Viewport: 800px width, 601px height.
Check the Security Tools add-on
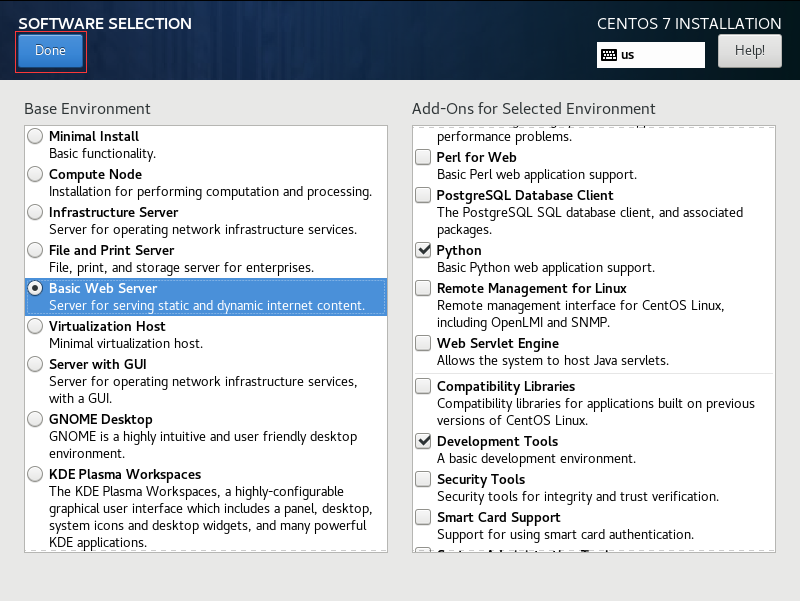pos(423,479)
